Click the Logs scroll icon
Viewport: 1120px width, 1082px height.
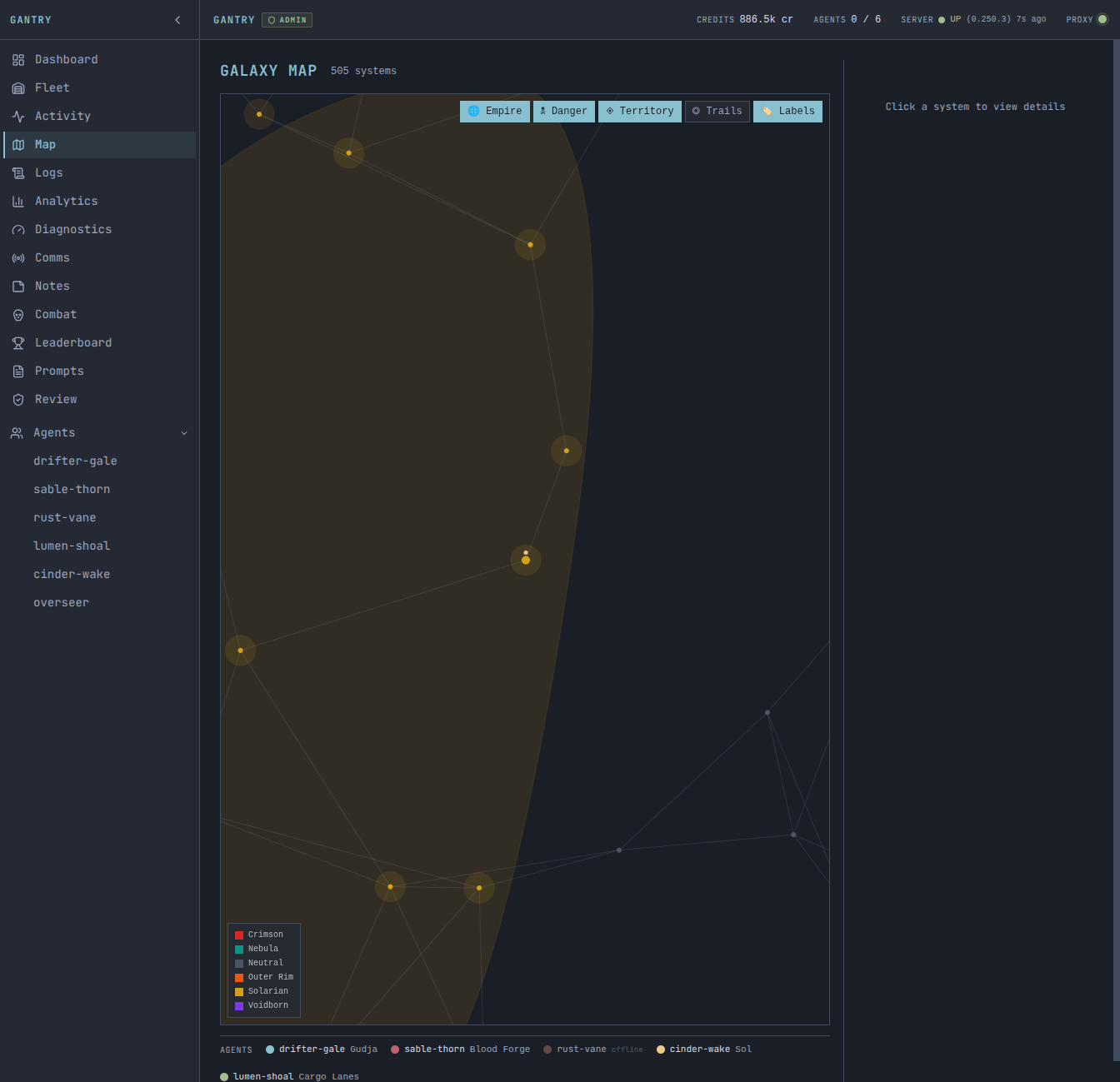(18, 173)
